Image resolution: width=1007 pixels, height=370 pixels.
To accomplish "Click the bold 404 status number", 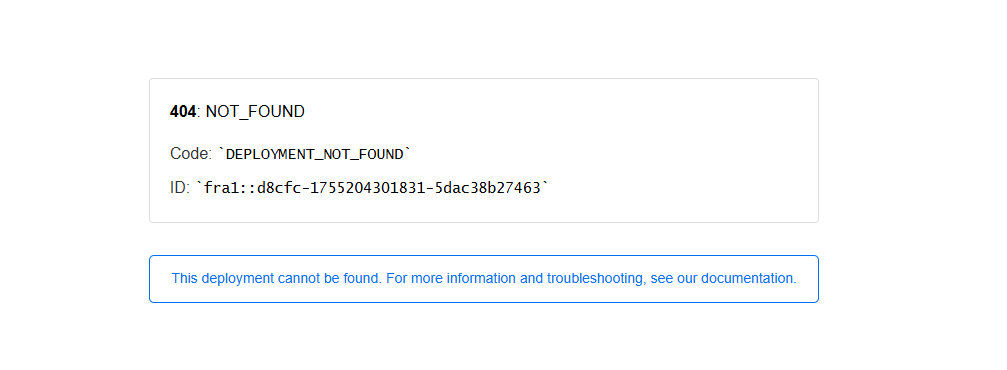I will coord(183,112).
